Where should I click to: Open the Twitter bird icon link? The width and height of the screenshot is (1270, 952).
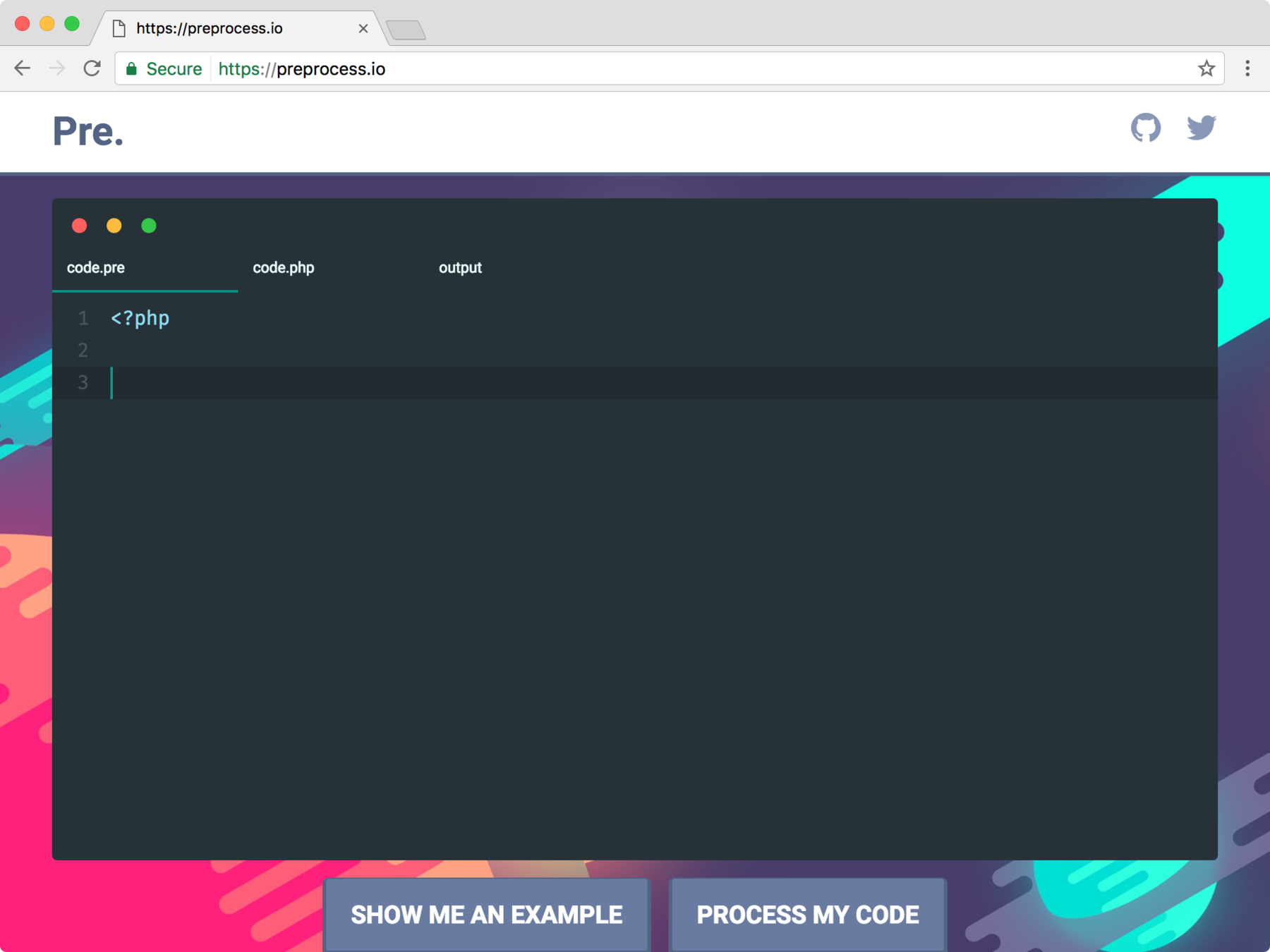pos(1201,128)
